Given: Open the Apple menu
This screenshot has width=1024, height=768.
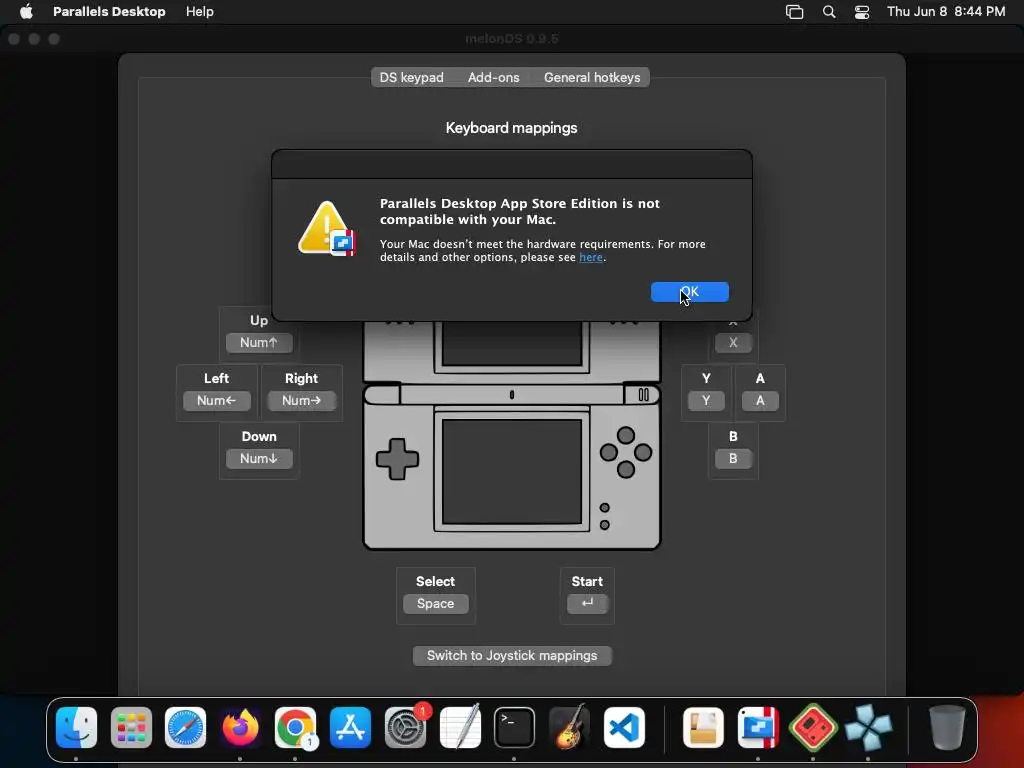Looking at the screenshot, I should tap(26, 12).
